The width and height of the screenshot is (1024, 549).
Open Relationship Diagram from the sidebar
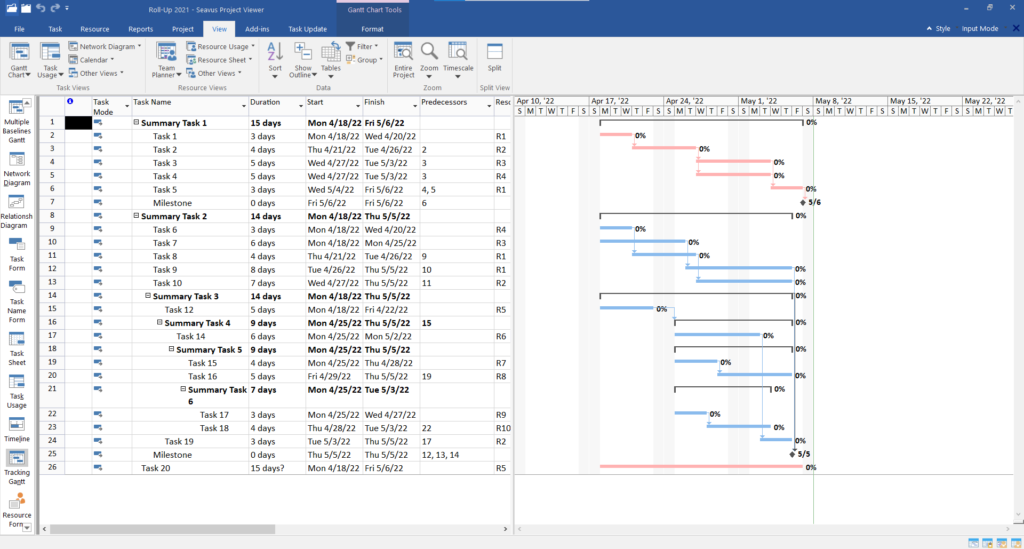(x=16, y=212)
